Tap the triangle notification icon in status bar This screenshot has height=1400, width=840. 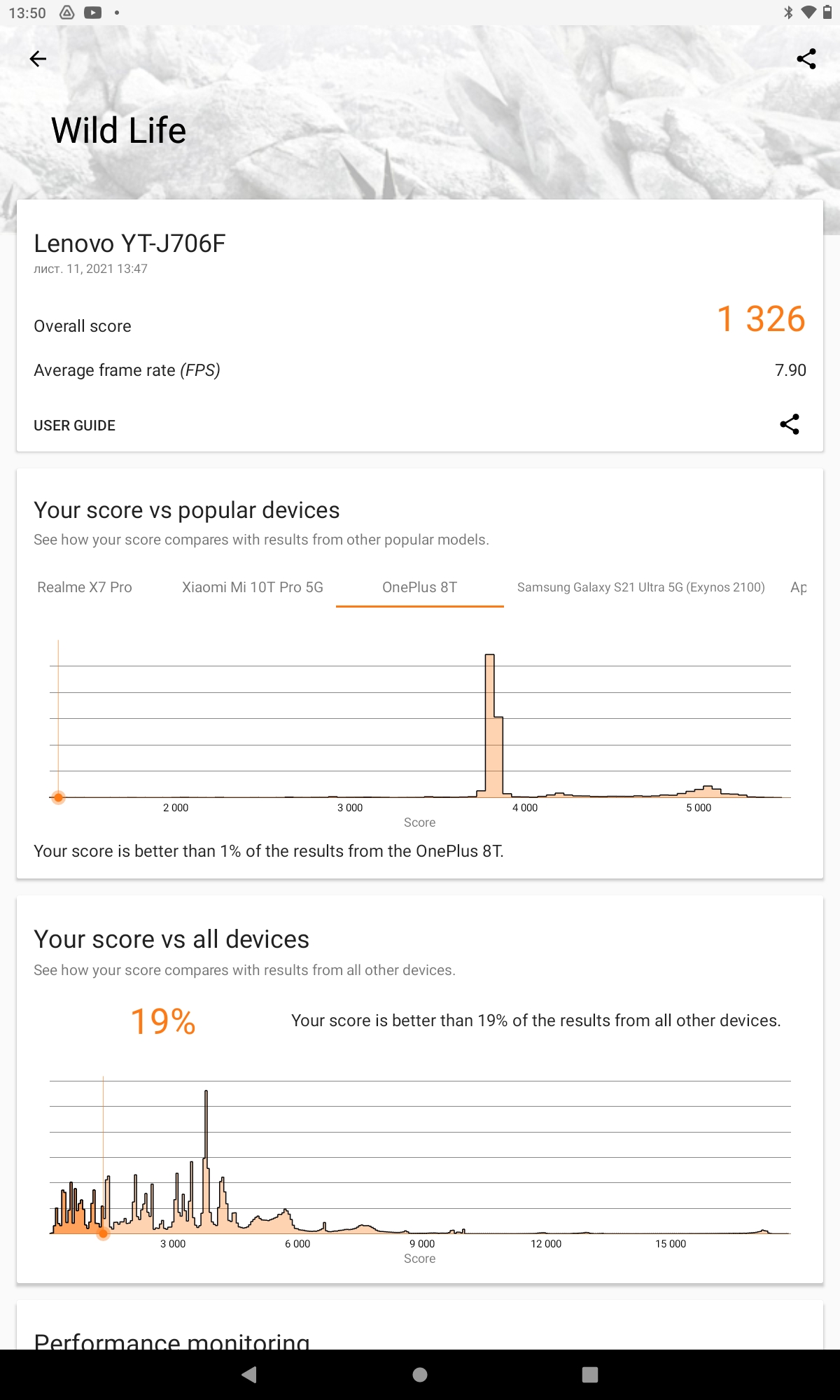(66, 13)
